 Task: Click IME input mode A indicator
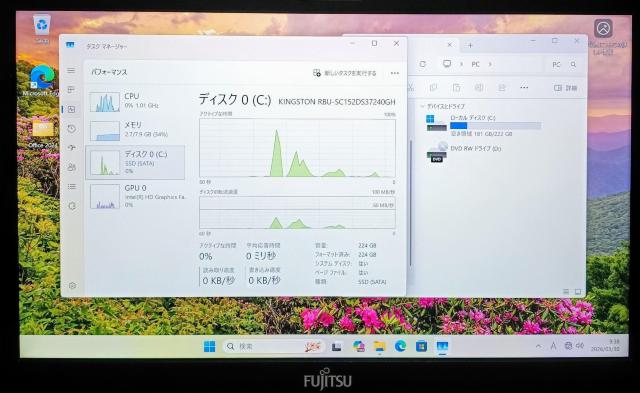pos(553,346)
